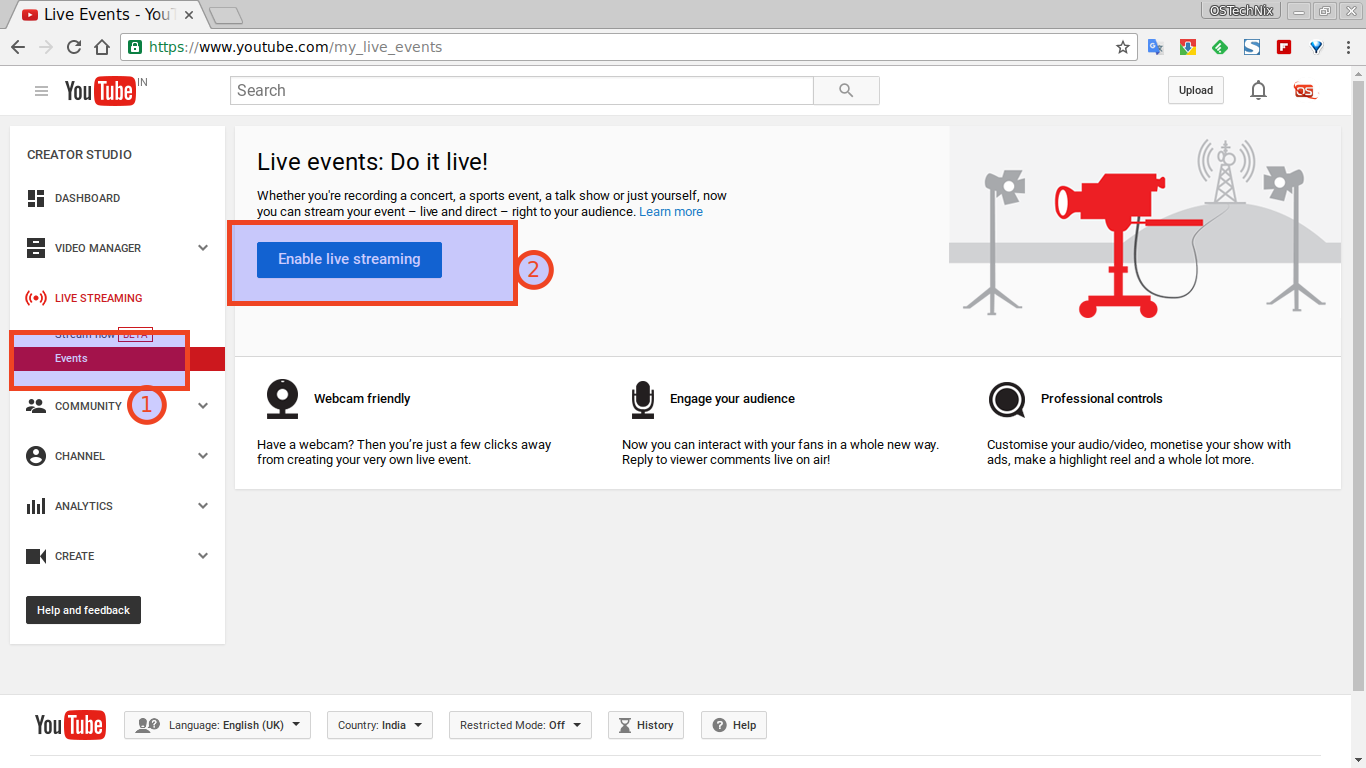Image resolution: width=1366 pixels, height=768 pixels.
Task: Click the site security padlock icon
Action: (135, 47)
